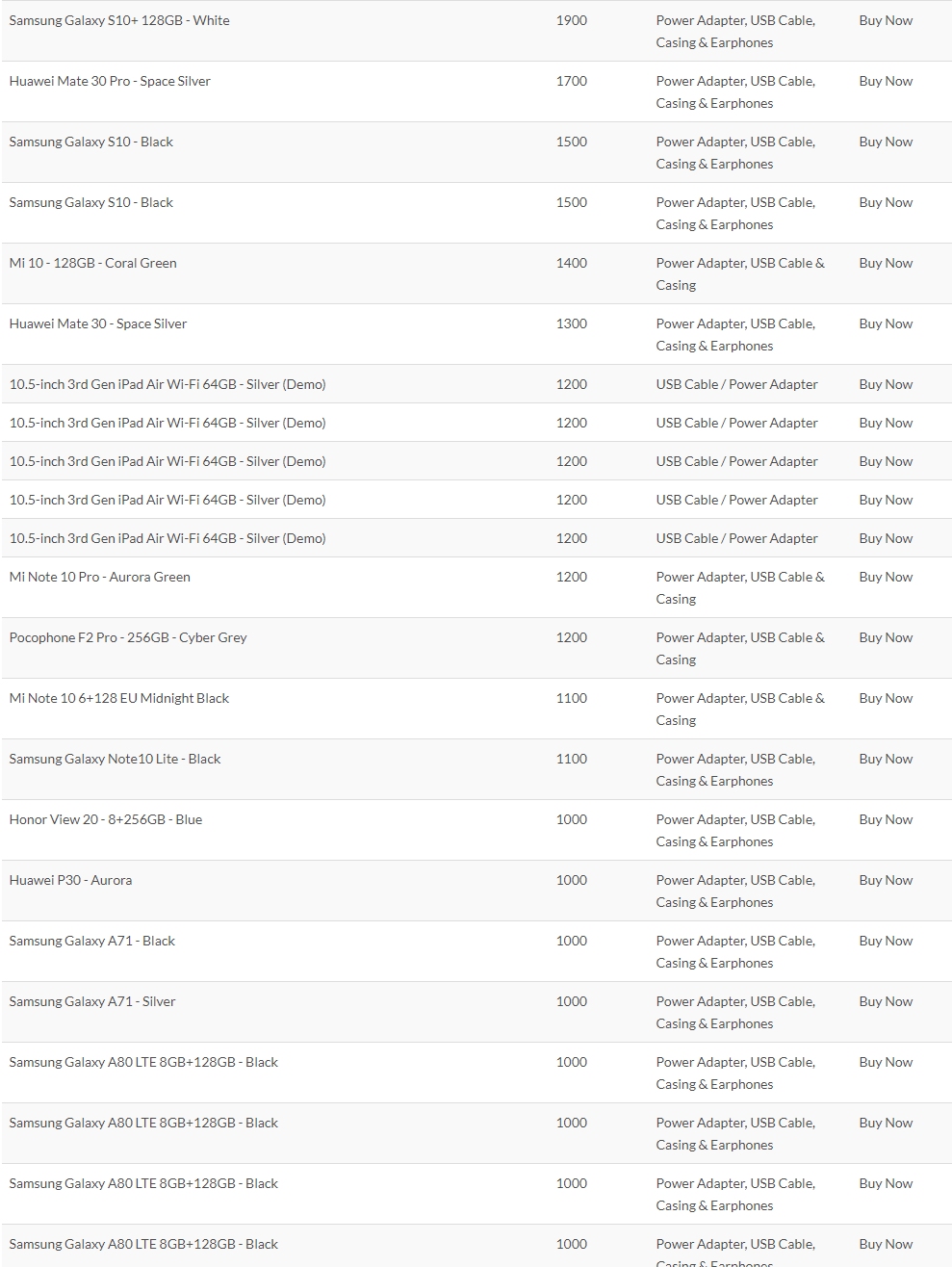The height and width of the screenshot is (1267, 952).
Task: Click Buy Now for Galaxy Note10 Lite
Action: click(x=886, y=759)
